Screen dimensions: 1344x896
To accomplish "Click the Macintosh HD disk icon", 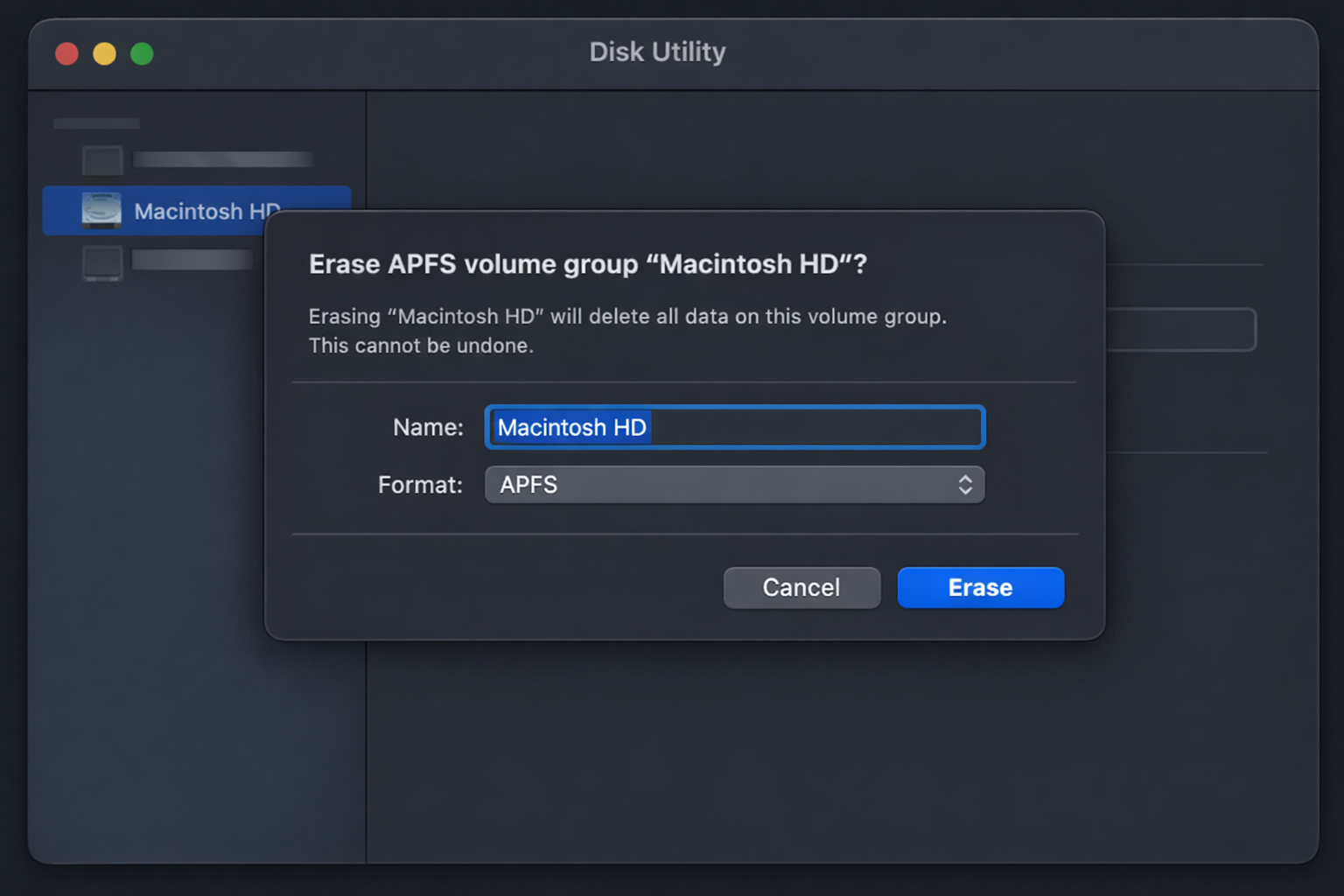I will pyautogui.click(x=101, y=211).
